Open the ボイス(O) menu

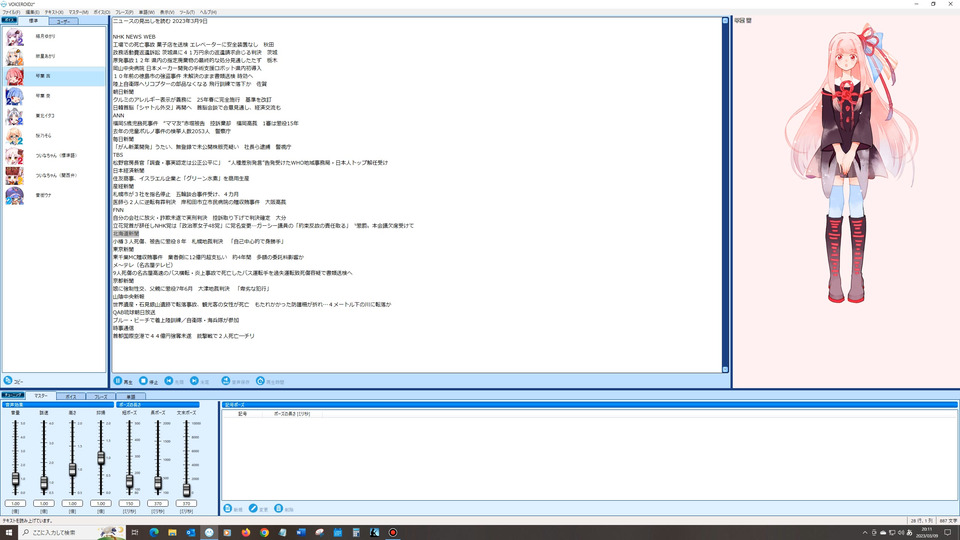(x=102, y=12)
